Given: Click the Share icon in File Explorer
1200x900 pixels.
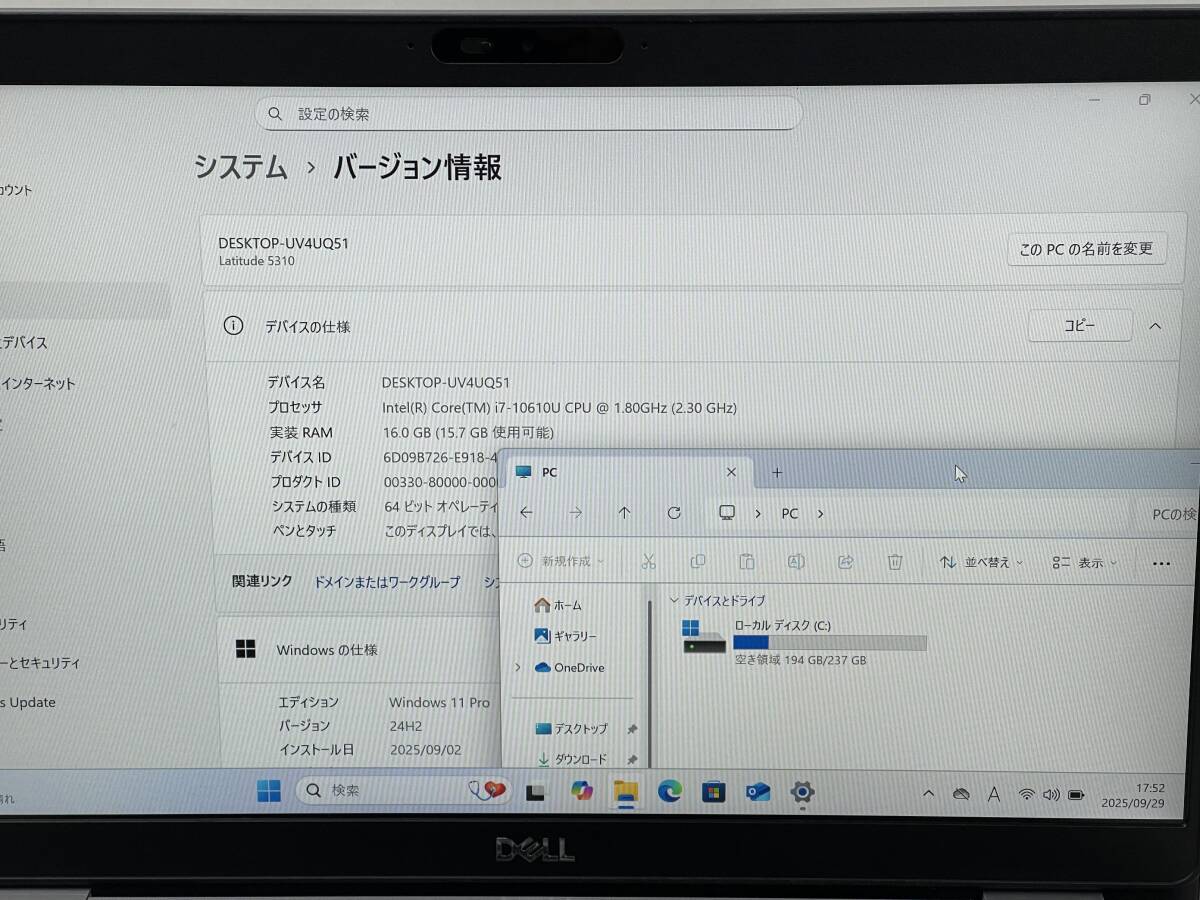Looking at the screenshot, I should 845,562.
